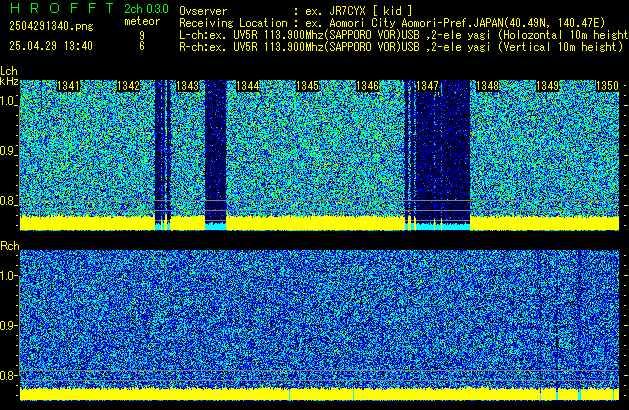Click the kHz axis unit label

click(x=9, y=81)
